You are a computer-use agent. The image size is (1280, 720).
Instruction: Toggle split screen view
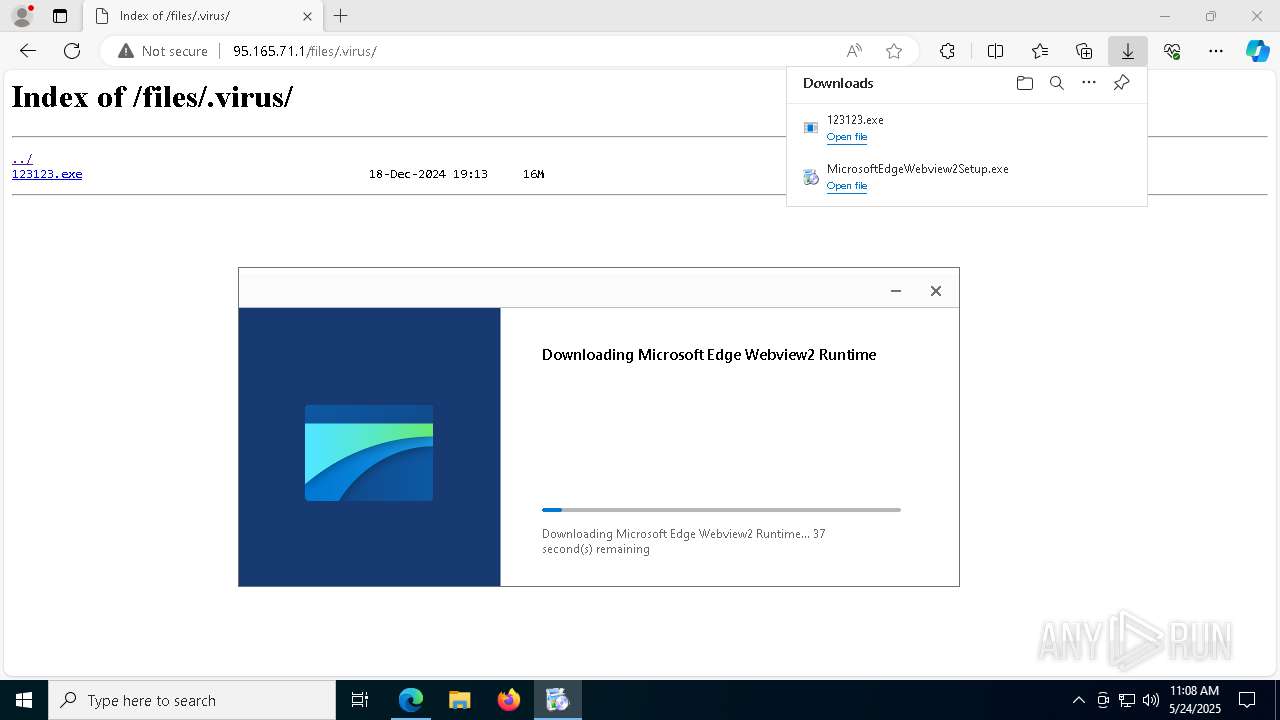(x=995, y=51)
